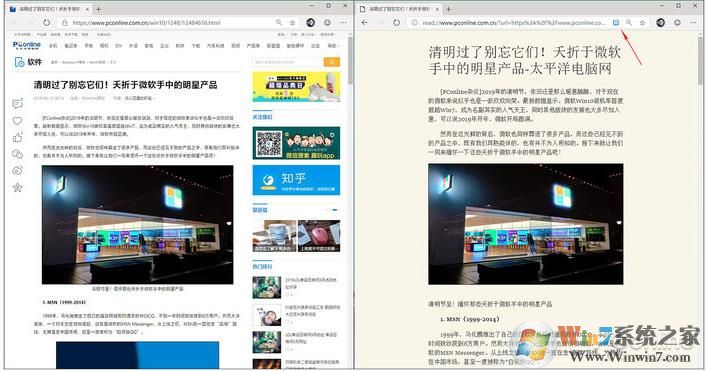
Task: Open a new tab in left window
Action: (x=98, y=9)
